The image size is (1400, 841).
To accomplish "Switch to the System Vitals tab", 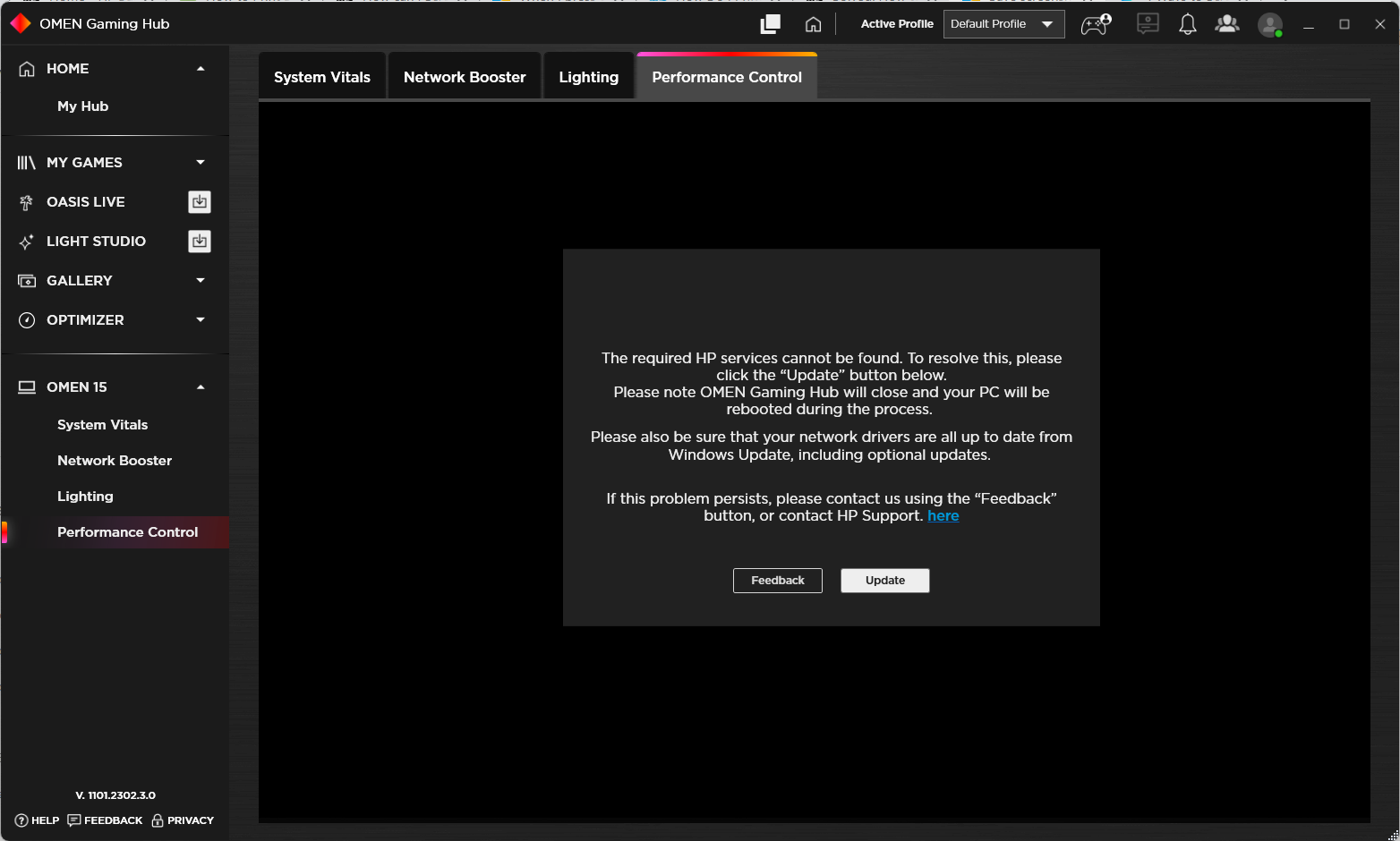I will click(321, 76).
